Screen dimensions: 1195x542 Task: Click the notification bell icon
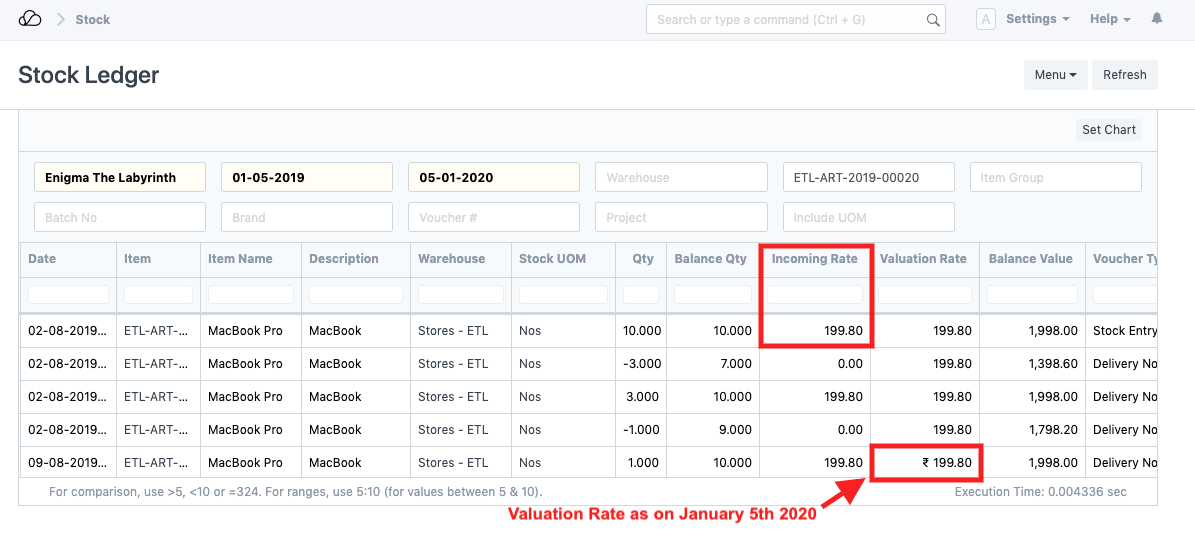[x=1157, y=19]
